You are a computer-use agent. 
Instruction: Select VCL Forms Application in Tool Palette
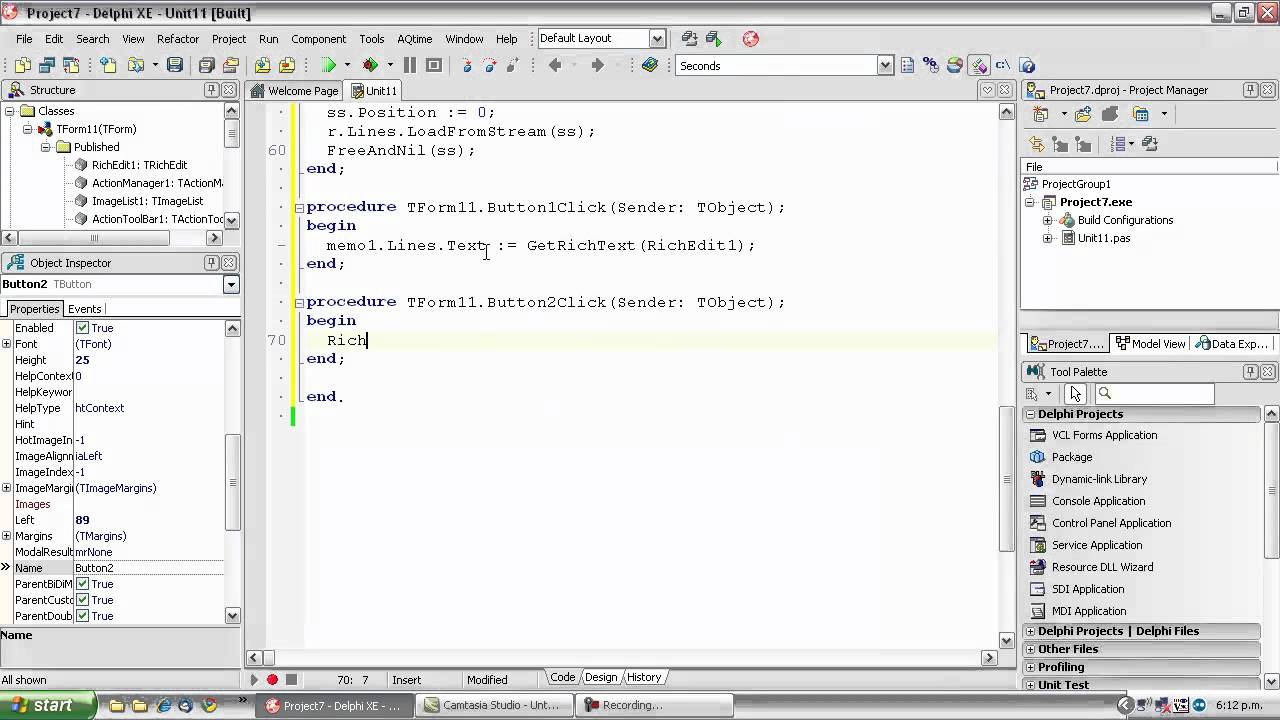1104,435
